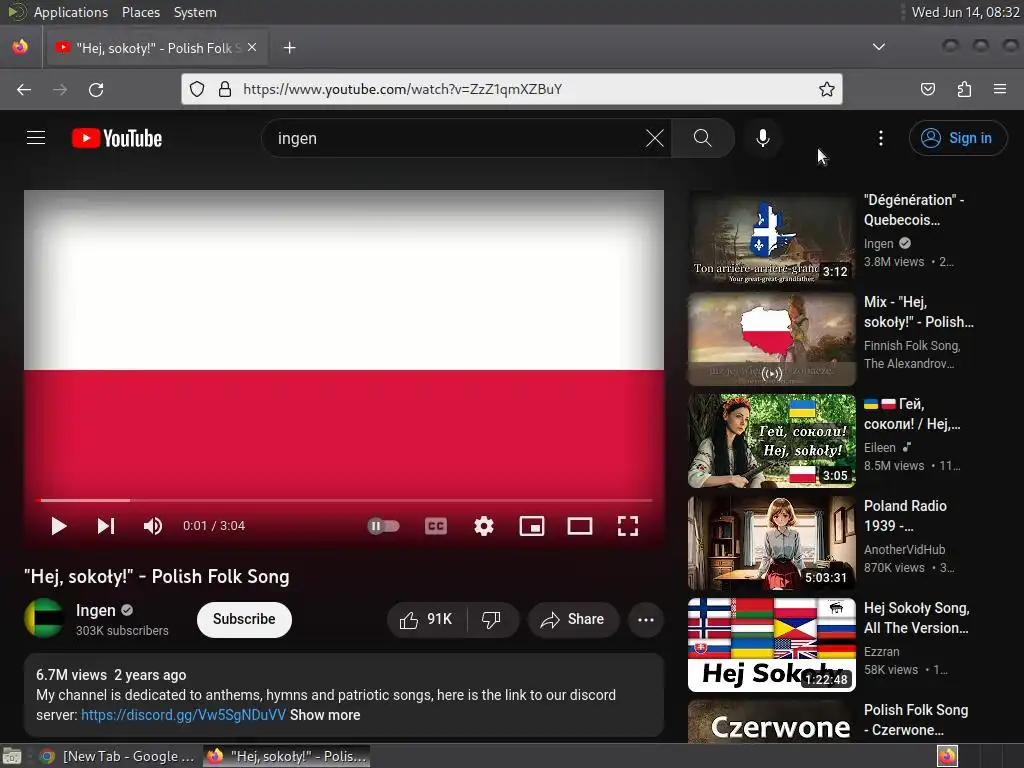Open Polish Folk Song - Czerwone title
This screenshot has width=1024, height=768.
(x=916, y=720)
